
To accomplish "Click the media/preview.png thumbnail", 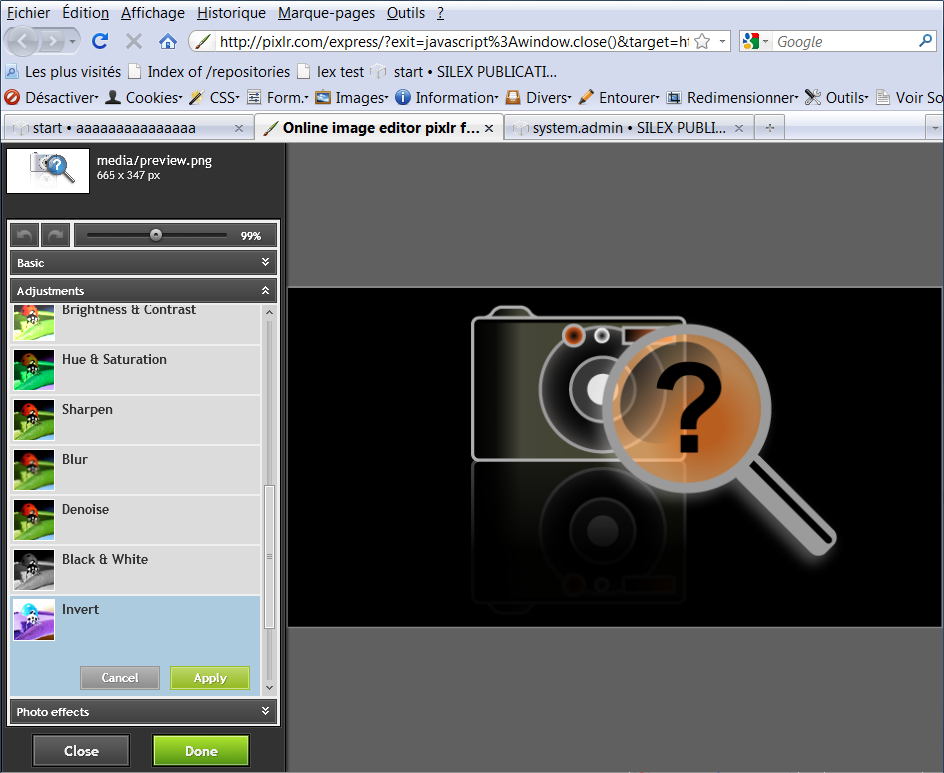I will click(48, 170).
